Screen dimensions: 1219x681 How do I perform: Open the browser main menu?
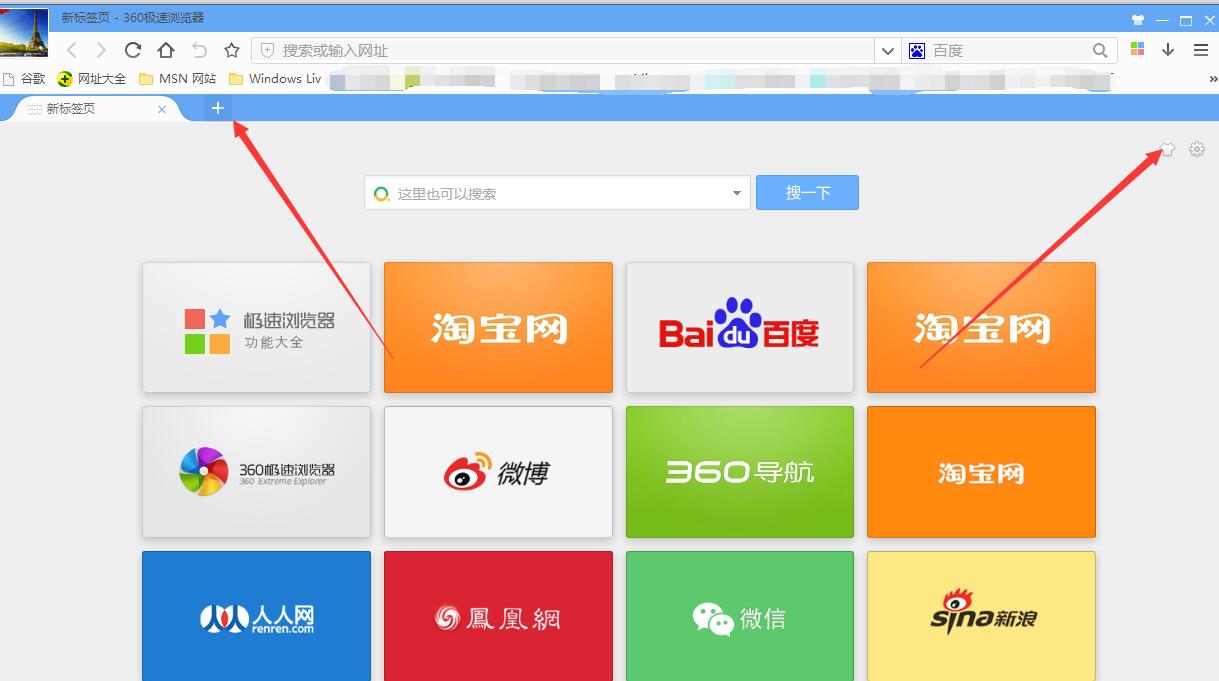pos(1201,50)
